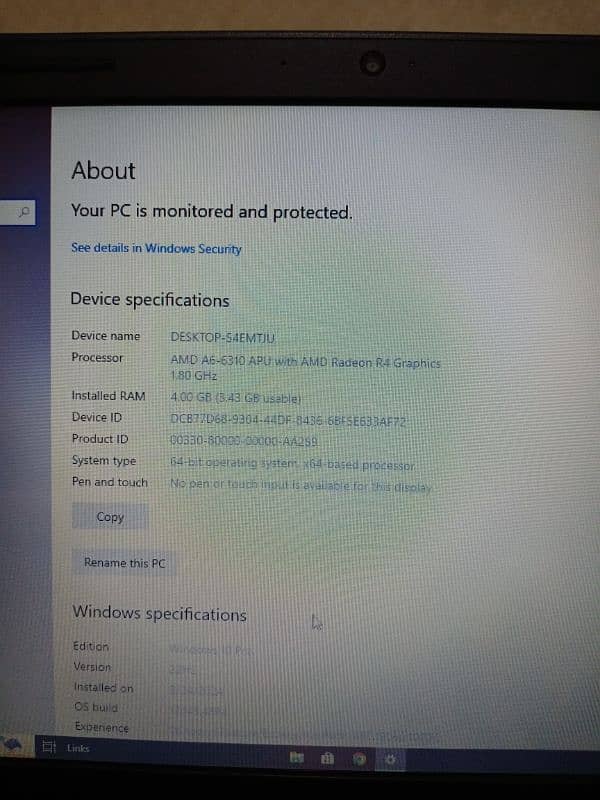600x800 pixels.
Task: Open Google Chrome from taskbar
Action: tap(359, 760)
